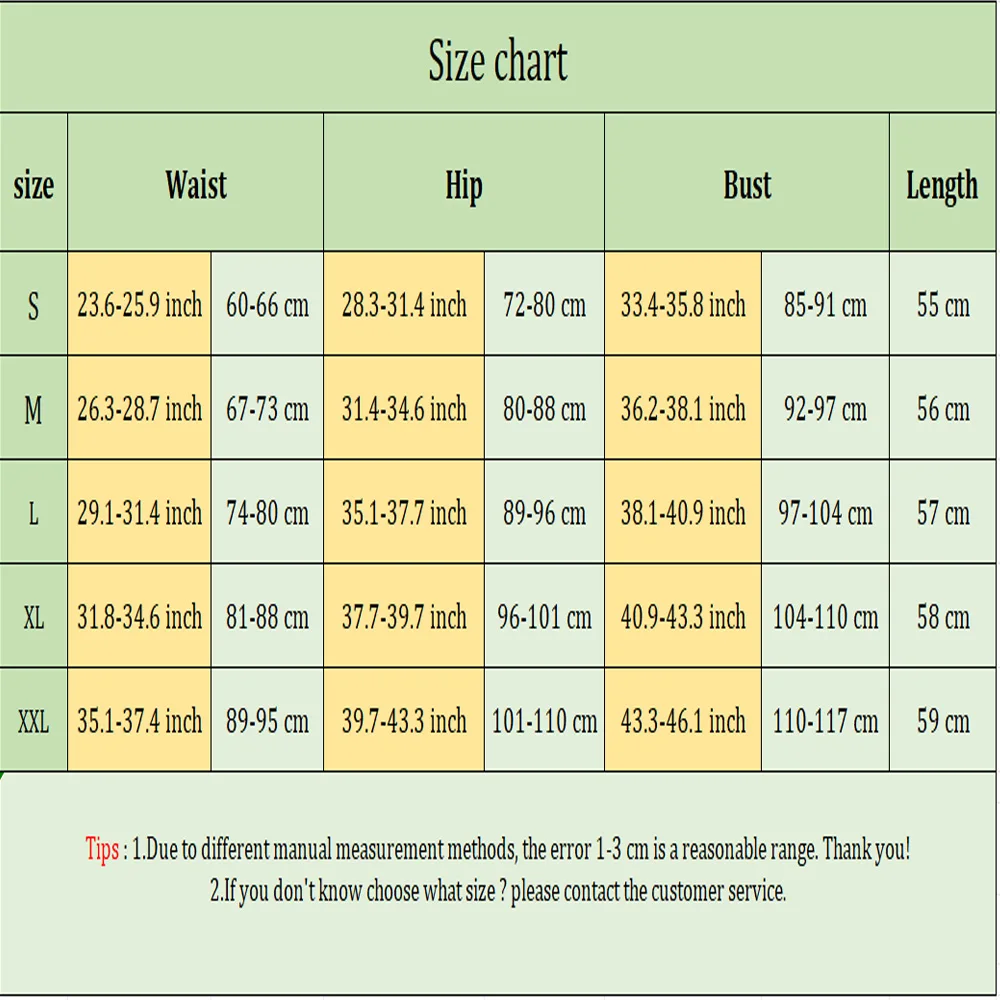1000x1000 pixels.
Task: Click the 92-97 cm bust cell
Action: point(825,409)
